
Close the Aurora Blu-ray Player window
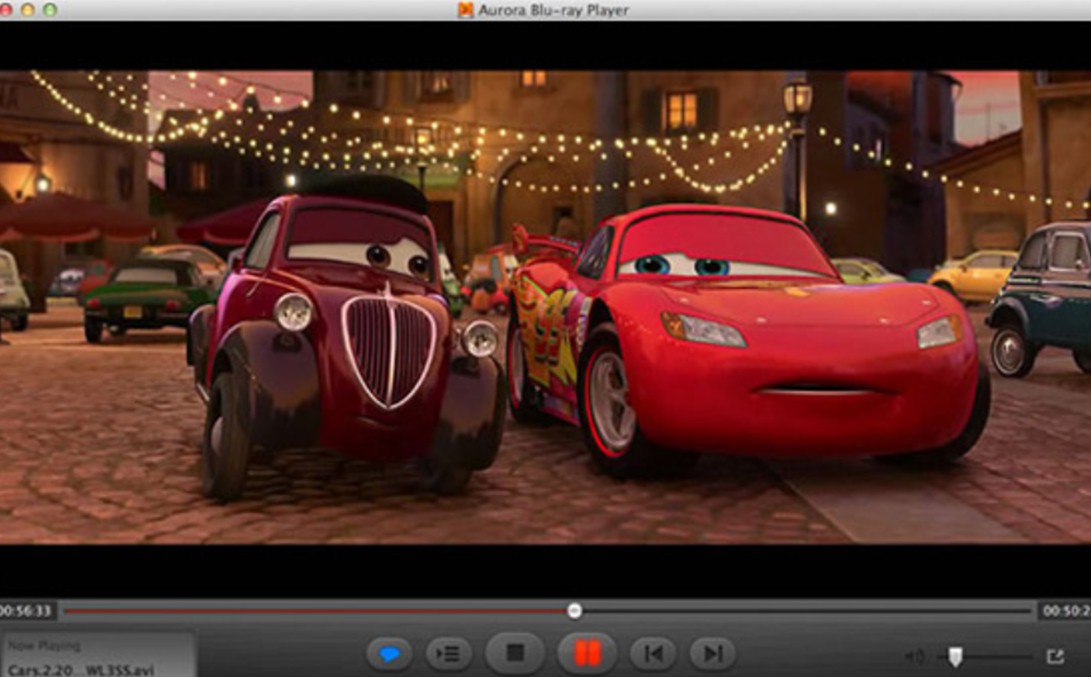(6, 10)
